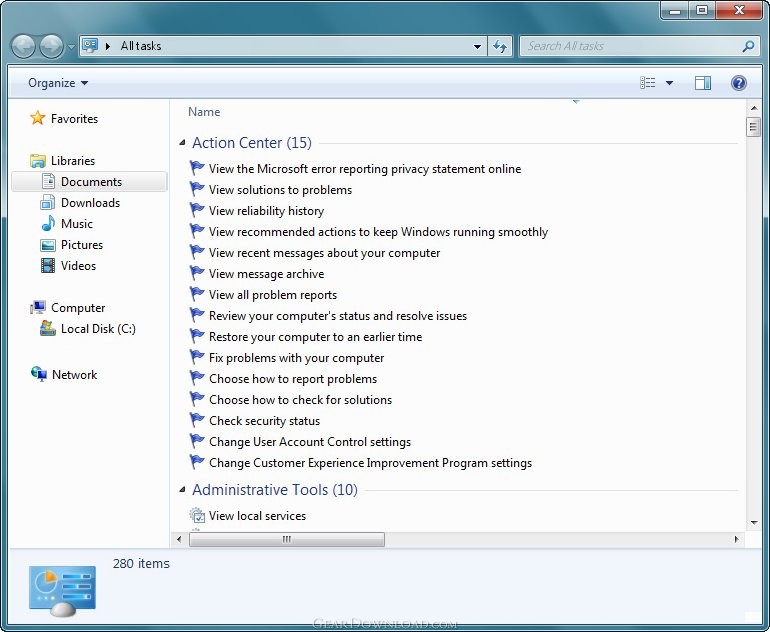Click the All tasks breadcrumb label
Viewport: 770px width, 632px height.
141,46
